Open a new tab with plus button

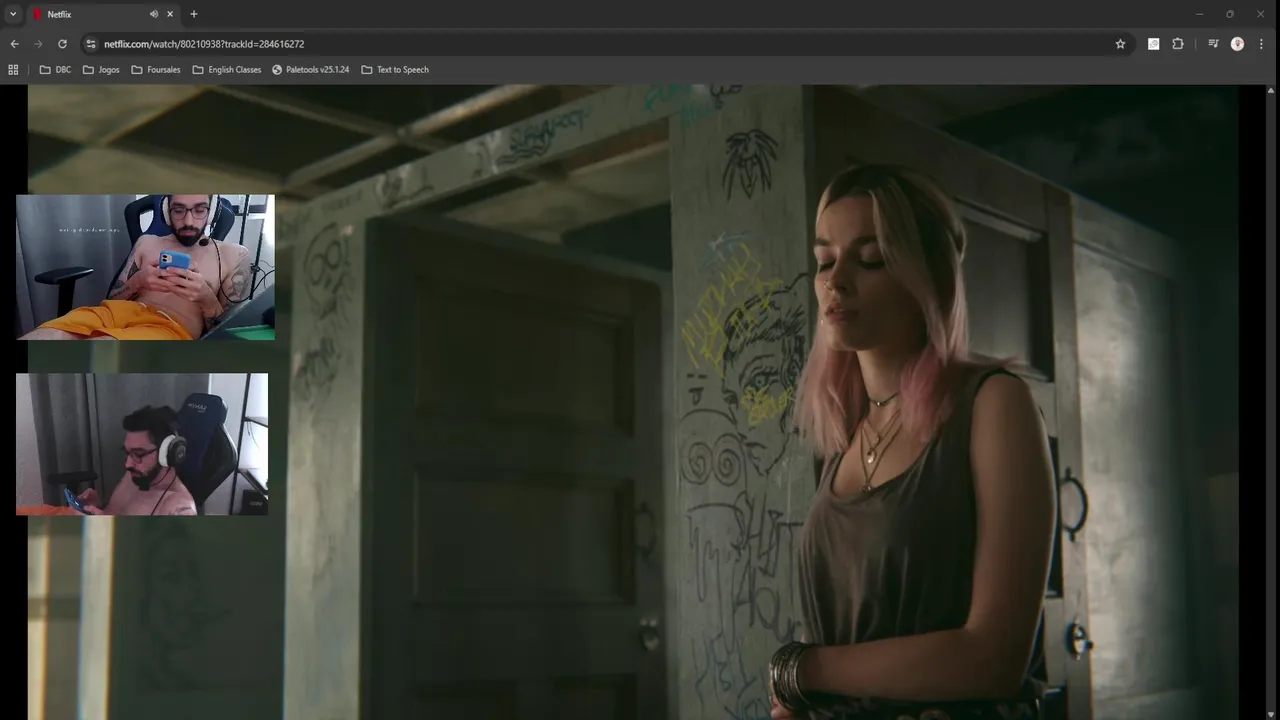click(x=194, y=14)
